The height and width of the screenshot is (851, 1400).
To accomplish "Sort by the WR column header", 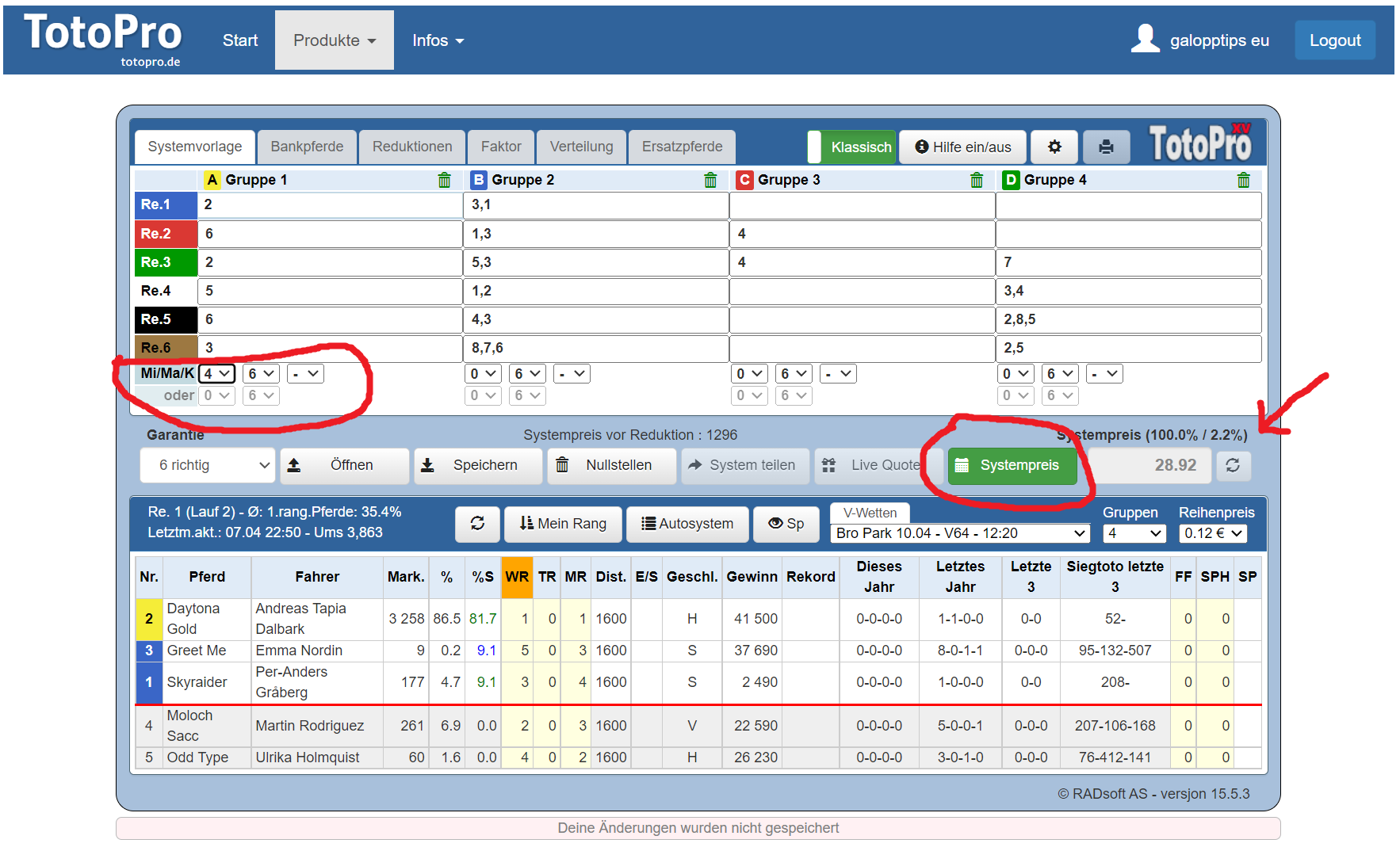I will pyautogui.click(x=517, y=577).
